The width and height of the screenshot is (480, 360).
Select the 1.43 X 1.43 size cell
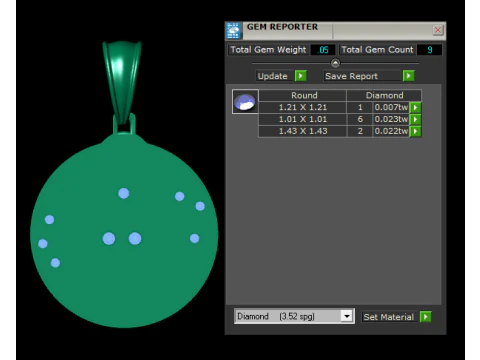(303, 131)
